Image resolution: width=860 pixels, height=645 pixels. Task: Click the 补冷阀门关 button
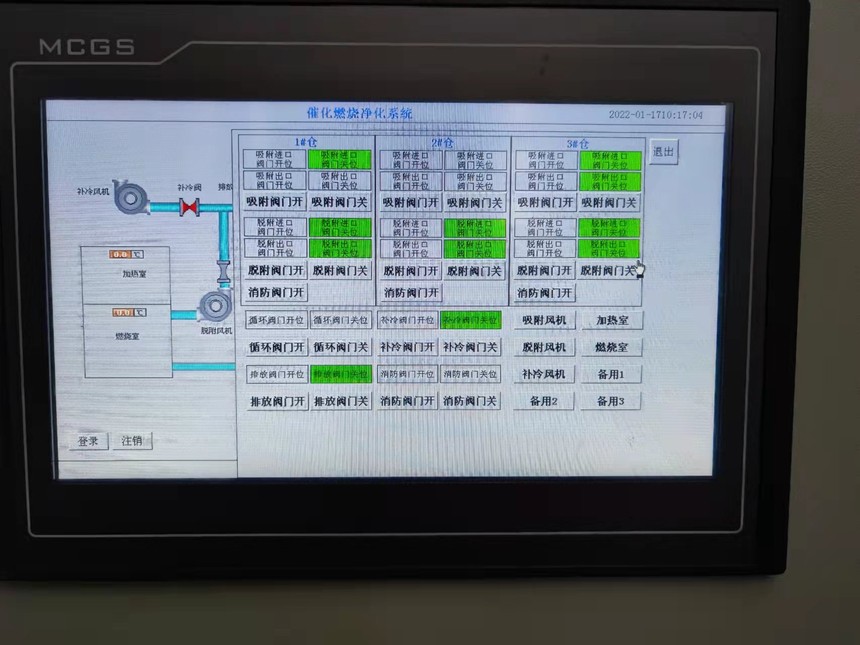point(471,347)
